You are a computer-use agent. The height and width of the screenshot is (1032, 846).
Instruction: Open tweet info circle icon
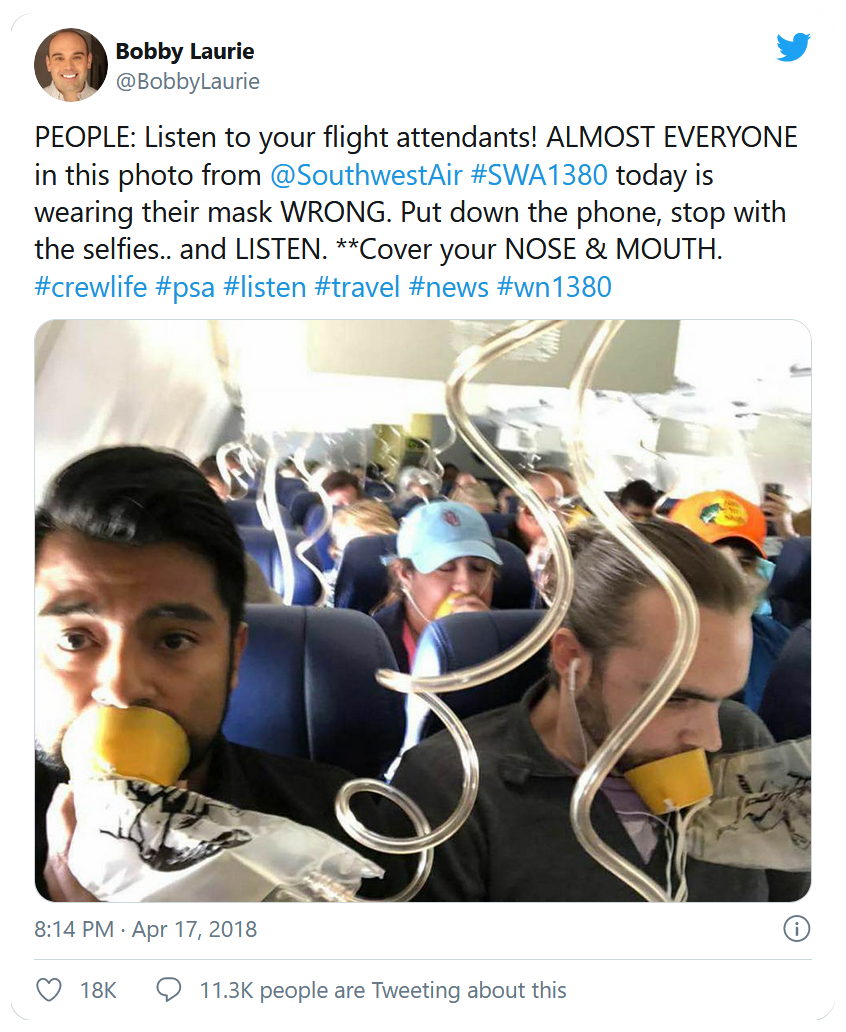(796, 929)
